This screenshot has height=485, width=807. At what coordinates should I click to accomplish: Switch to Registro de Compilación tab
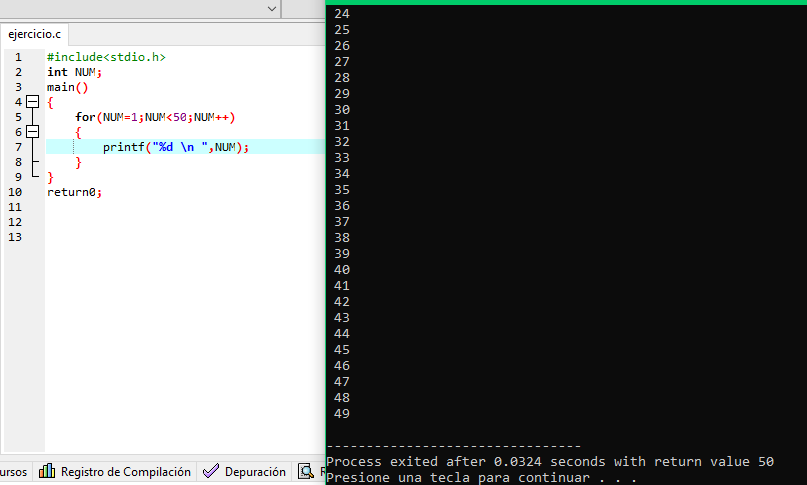coord(115,472)
